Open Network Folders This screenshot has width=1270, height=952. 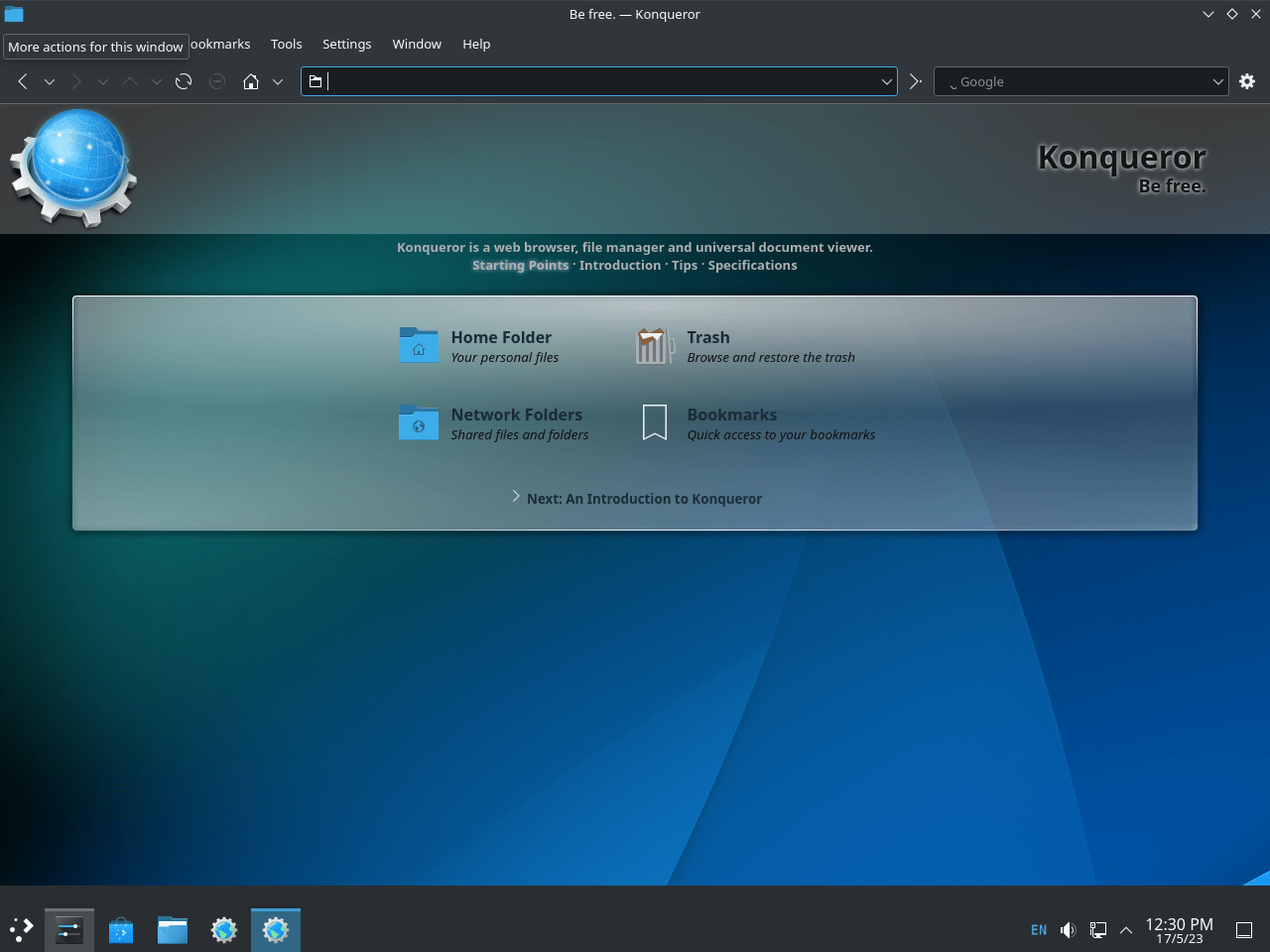click(517, 415)
